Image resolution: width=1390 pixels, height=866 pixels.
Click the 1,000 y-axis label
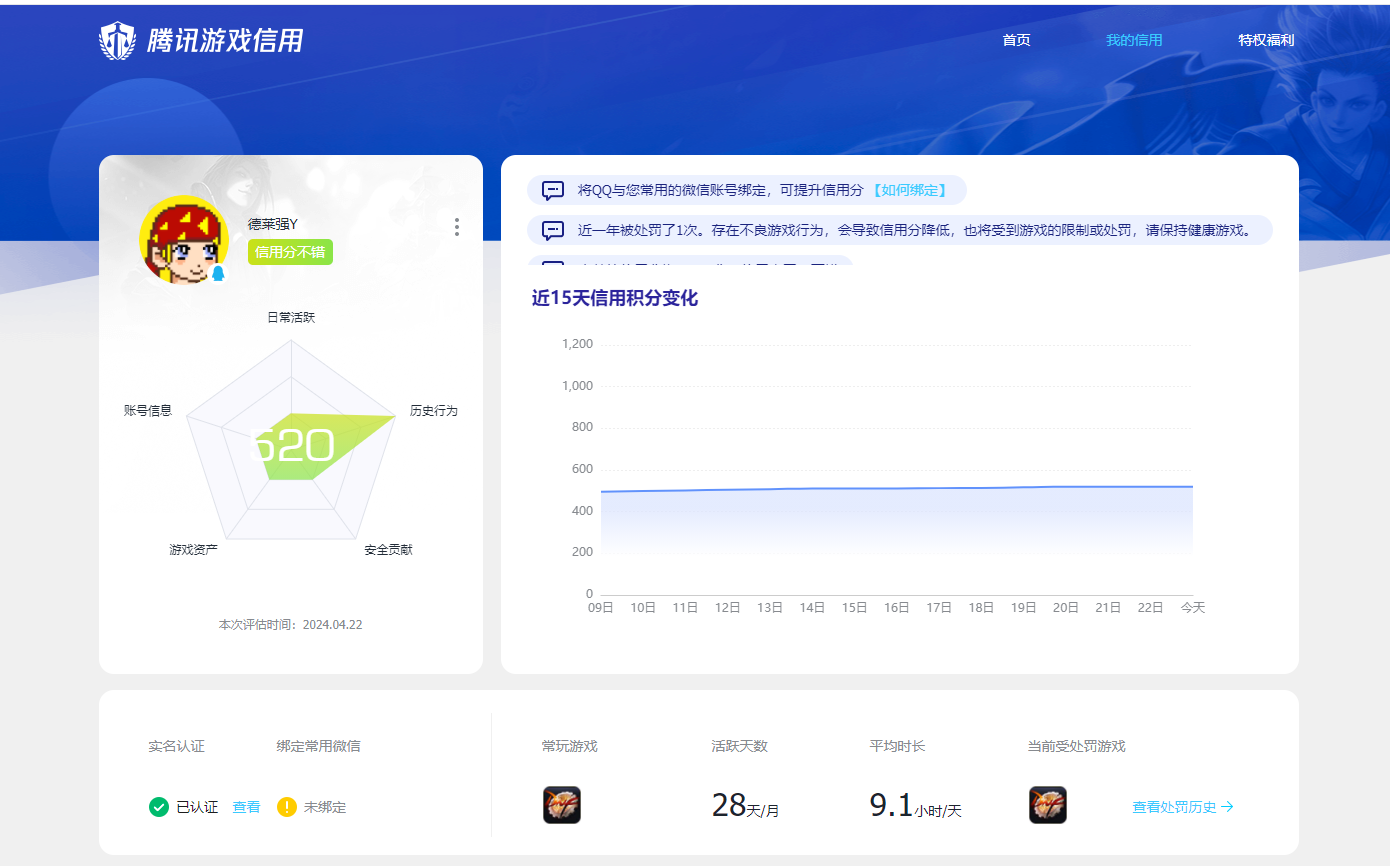(x=577, y=386)
